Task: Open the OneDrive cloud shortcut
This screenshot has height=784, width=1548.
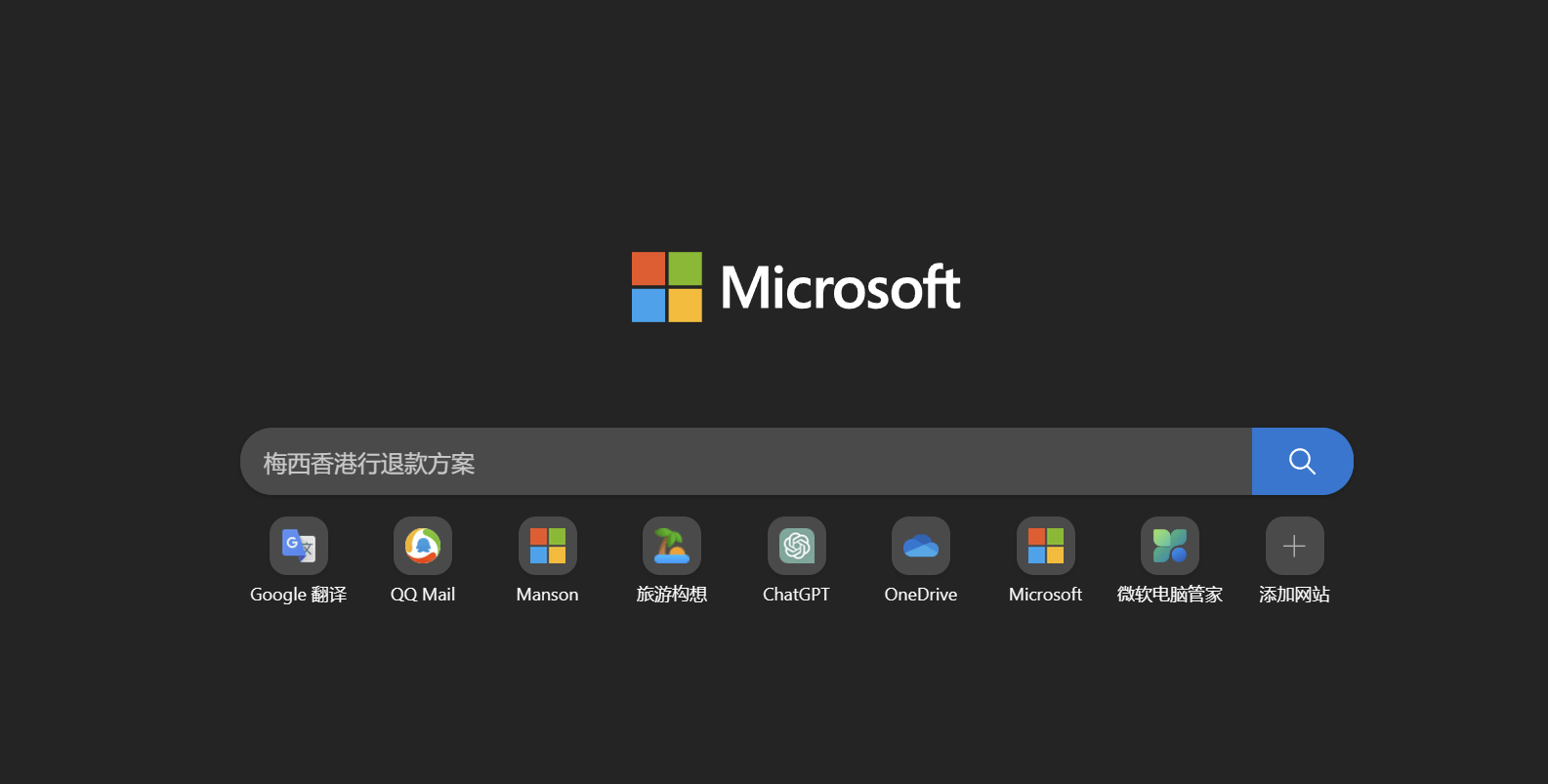Action: (921, 546)
